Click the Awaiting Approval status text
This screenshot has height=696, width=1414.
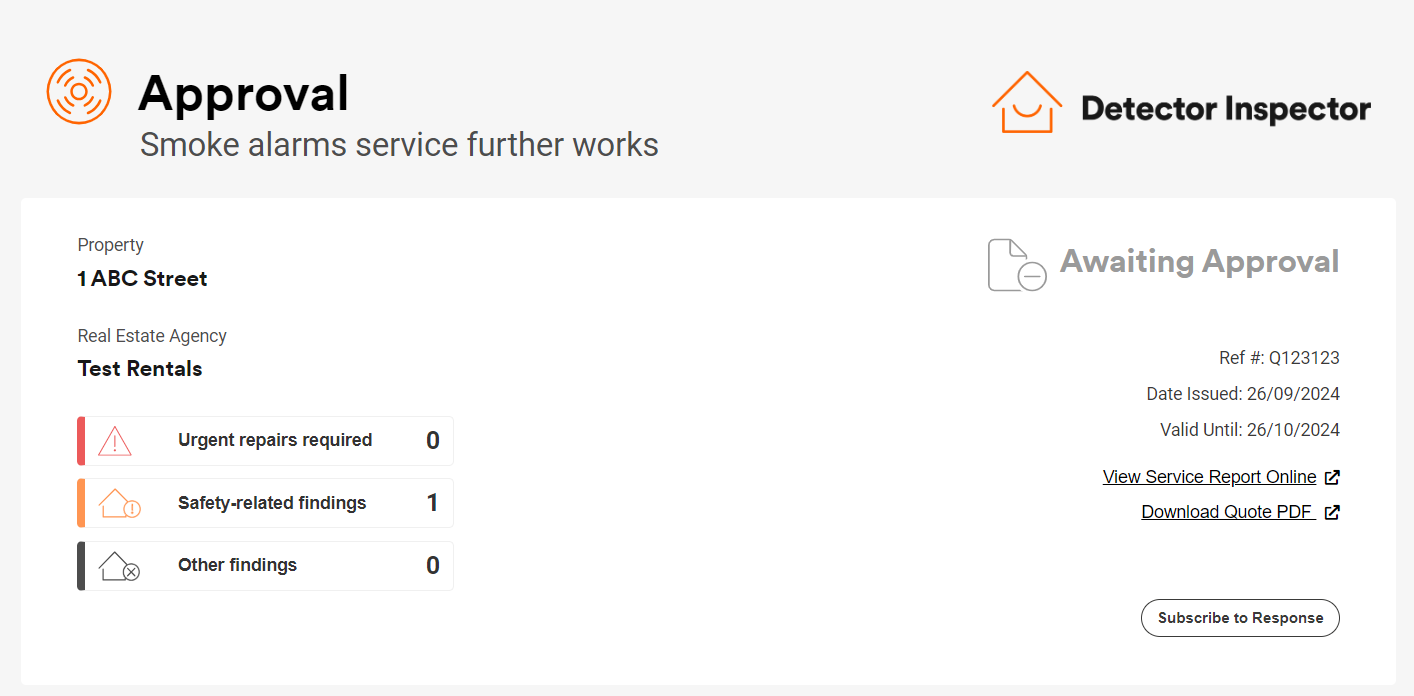pos(1198,262)
